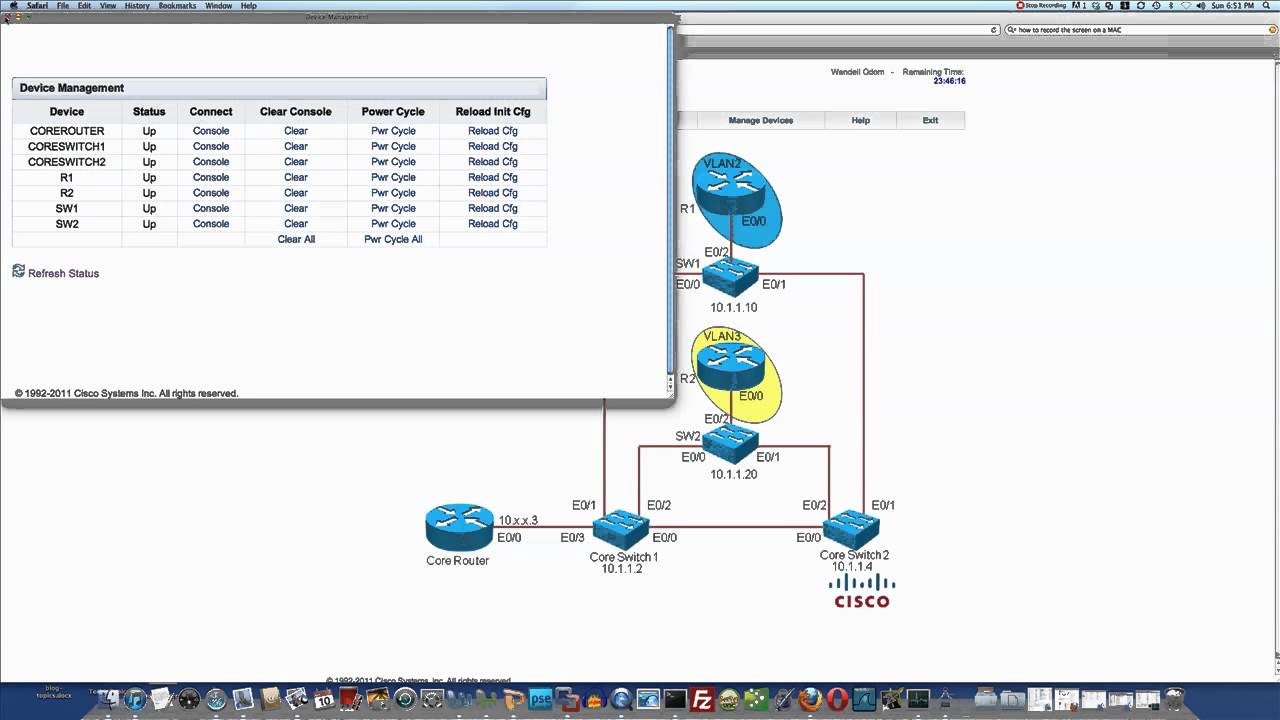Open Spotlight search in the menu bar
The image size is (1280, 720).
pos(1265,5)
